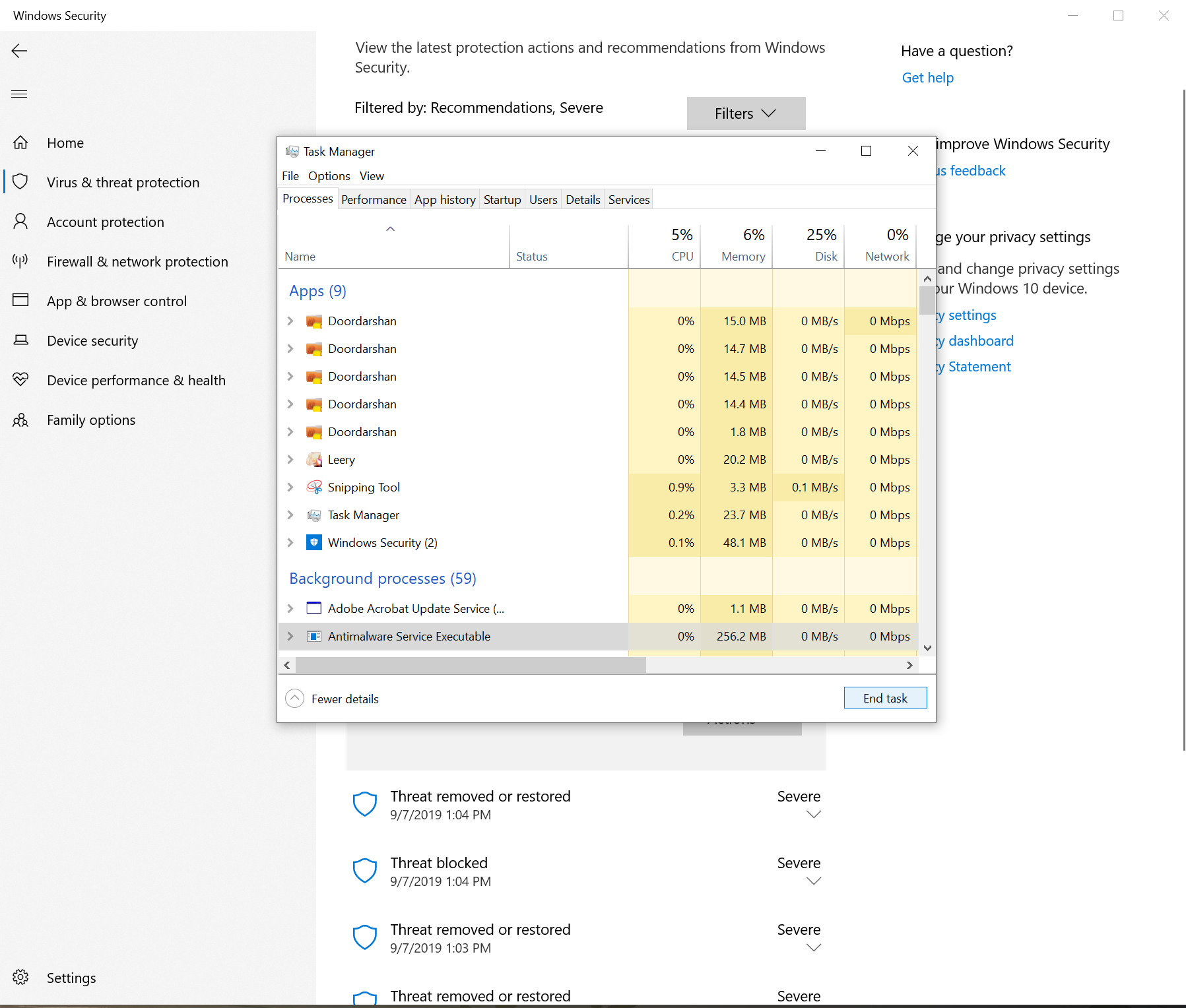Click the Fewer details circular arrow icon

pyautogui.click(x=294, y=698)
